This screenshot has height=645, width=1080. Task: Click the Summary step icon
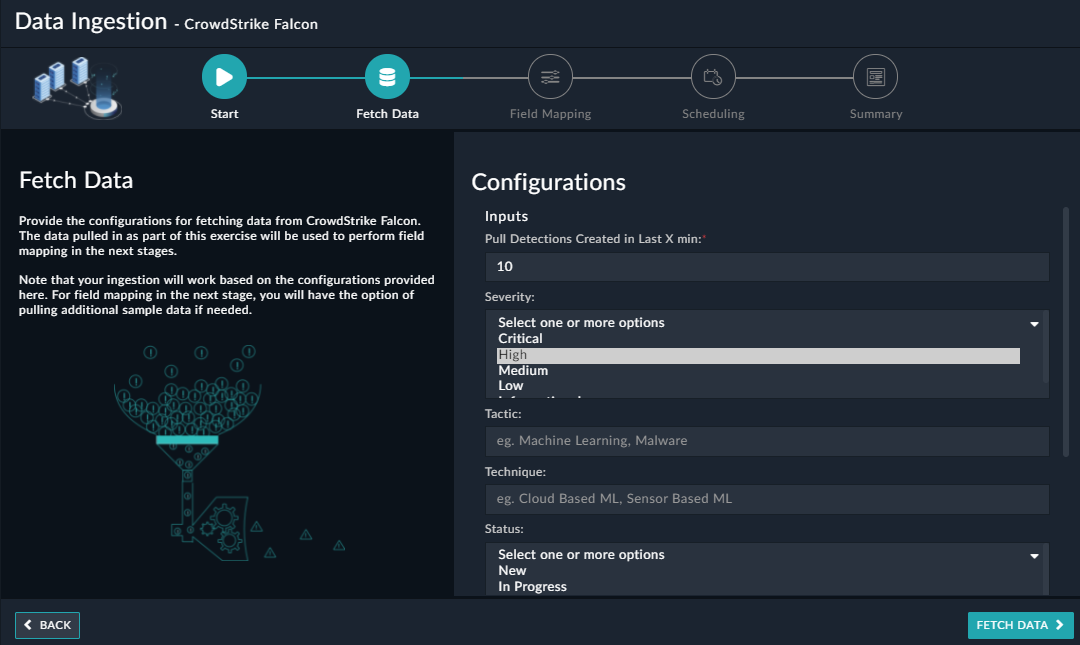876,77
